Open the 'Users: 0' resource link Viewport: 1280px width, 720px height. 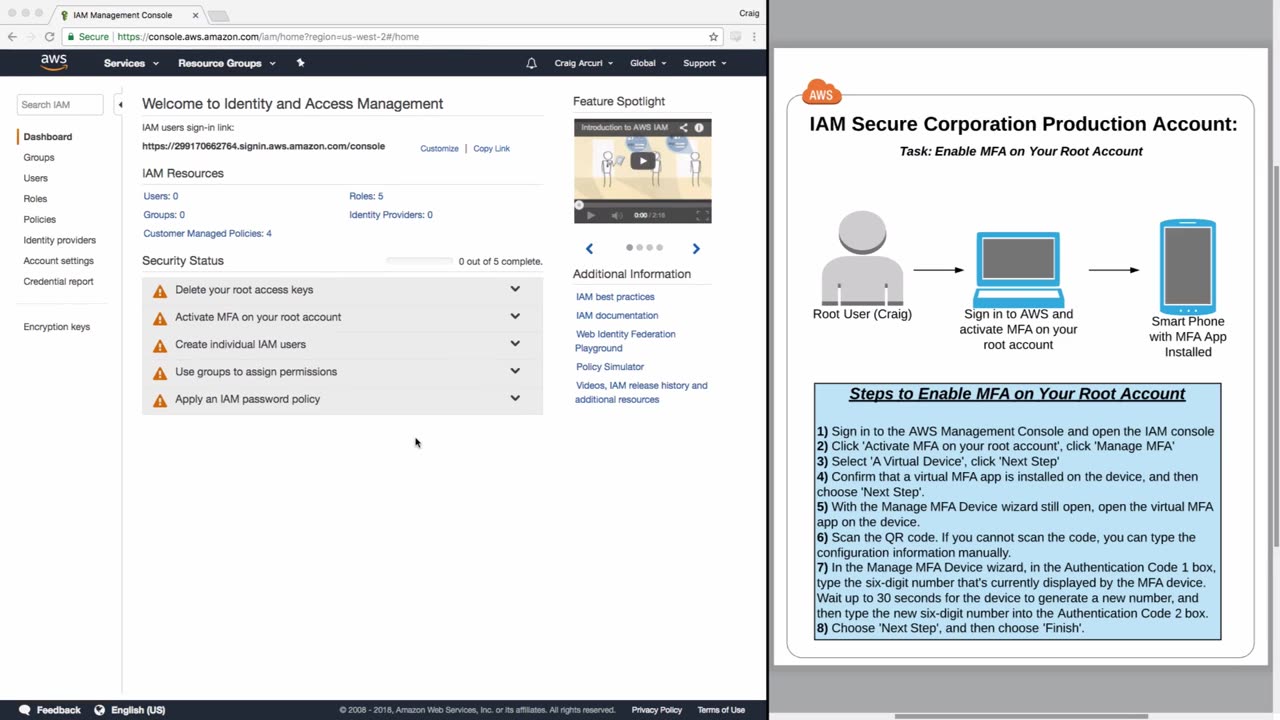(x=161, y=196)
